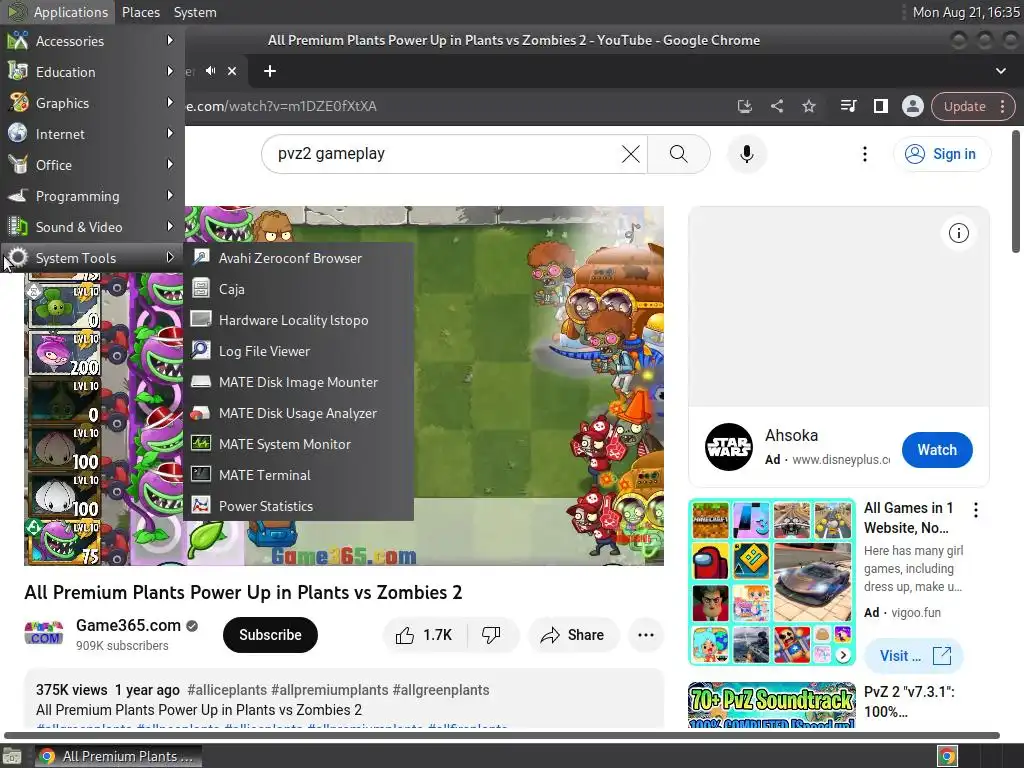Open YouTube settings three-dot menu
The width and height of the screenshot is (1024, 768).
tap(865, 154)
